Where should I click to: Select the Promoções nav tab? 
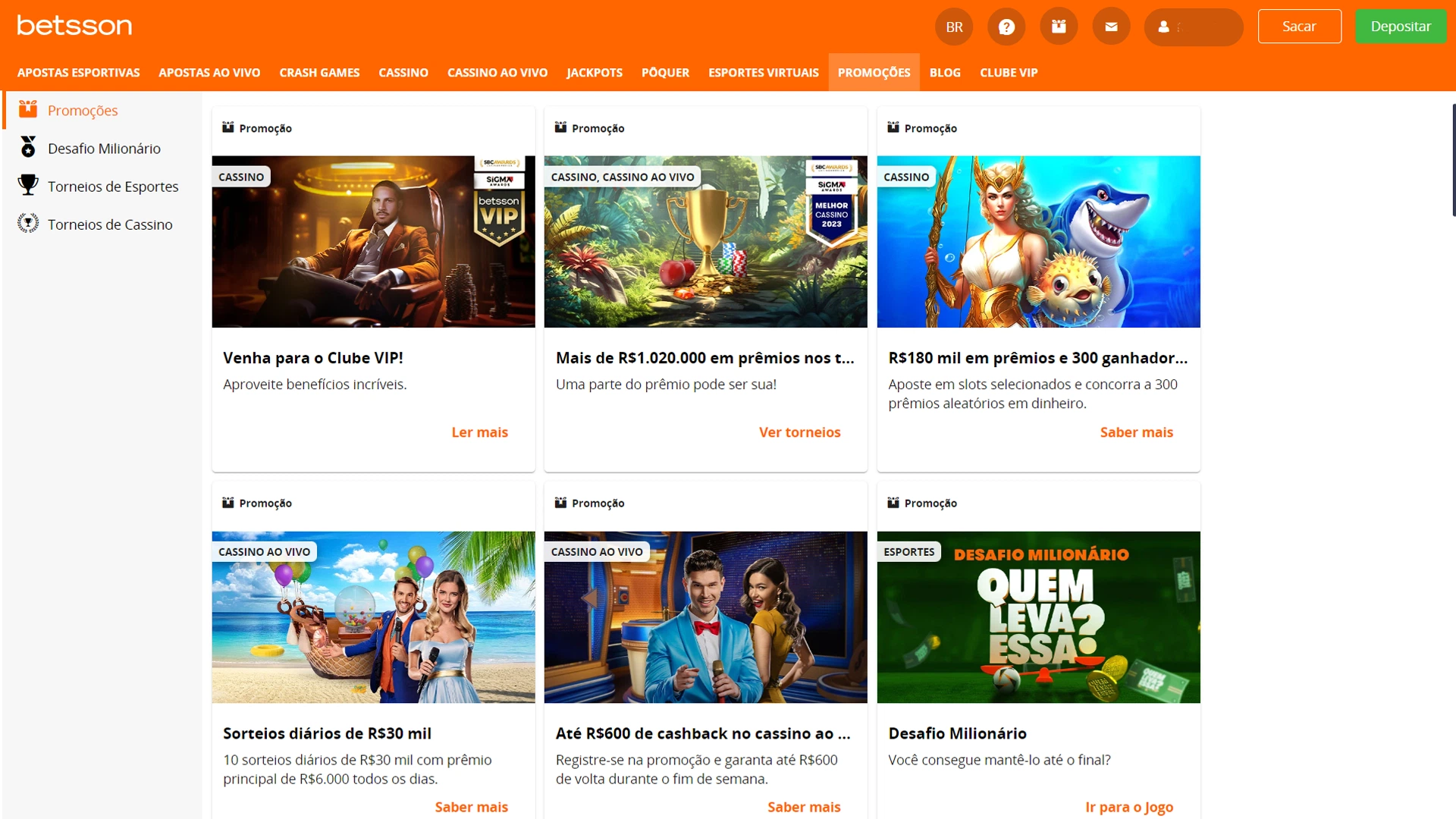pyautogui.click(x=874, y=73)
